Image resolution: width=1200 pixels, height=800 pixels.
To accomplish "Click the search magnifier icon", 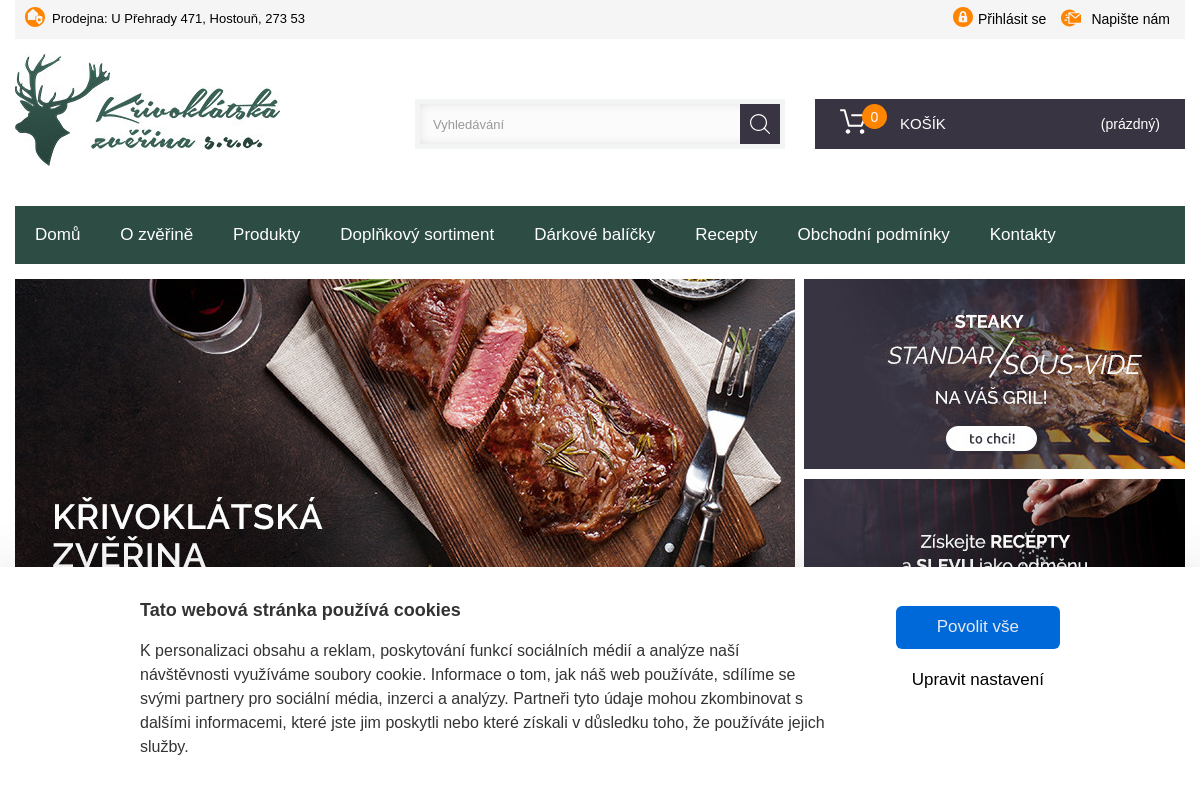I will pyautogui.click(x=760, y=124).
